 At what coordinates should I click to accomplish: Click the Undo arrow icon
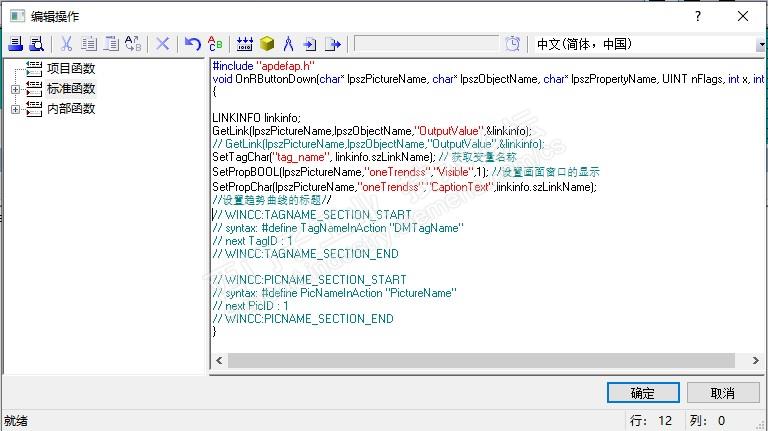coord(192,44)
